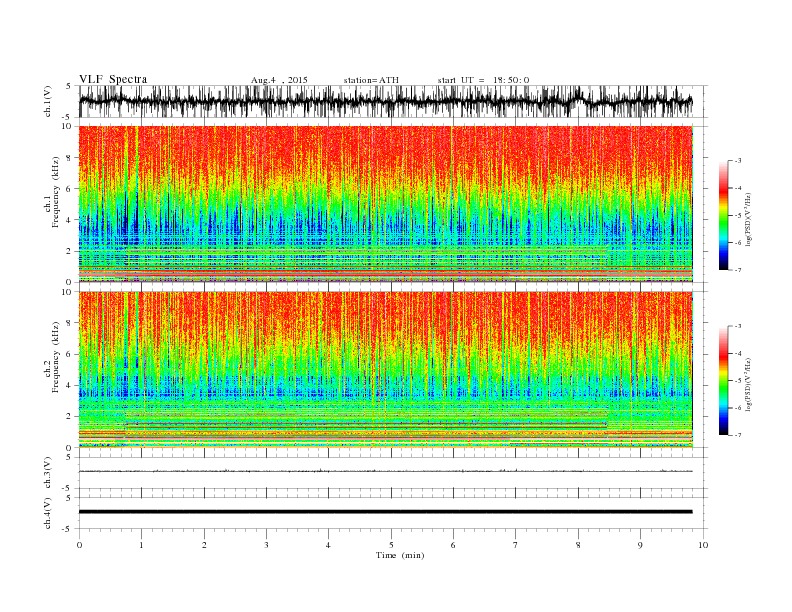Click the '8' tick on the time axis

[578, 545]
